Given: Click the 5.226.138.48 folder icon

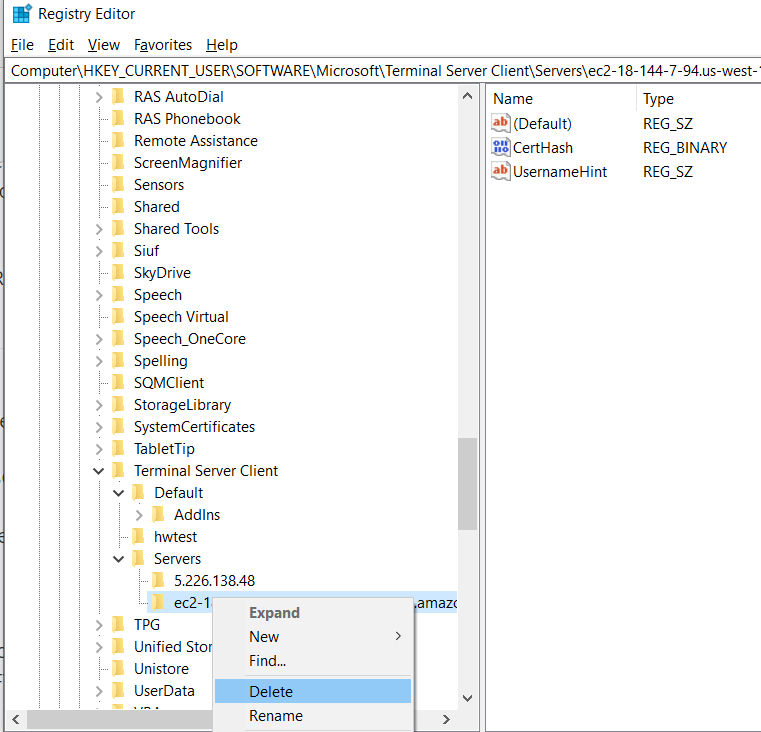Looking at the screenshot, I should (x=158, y=580).
